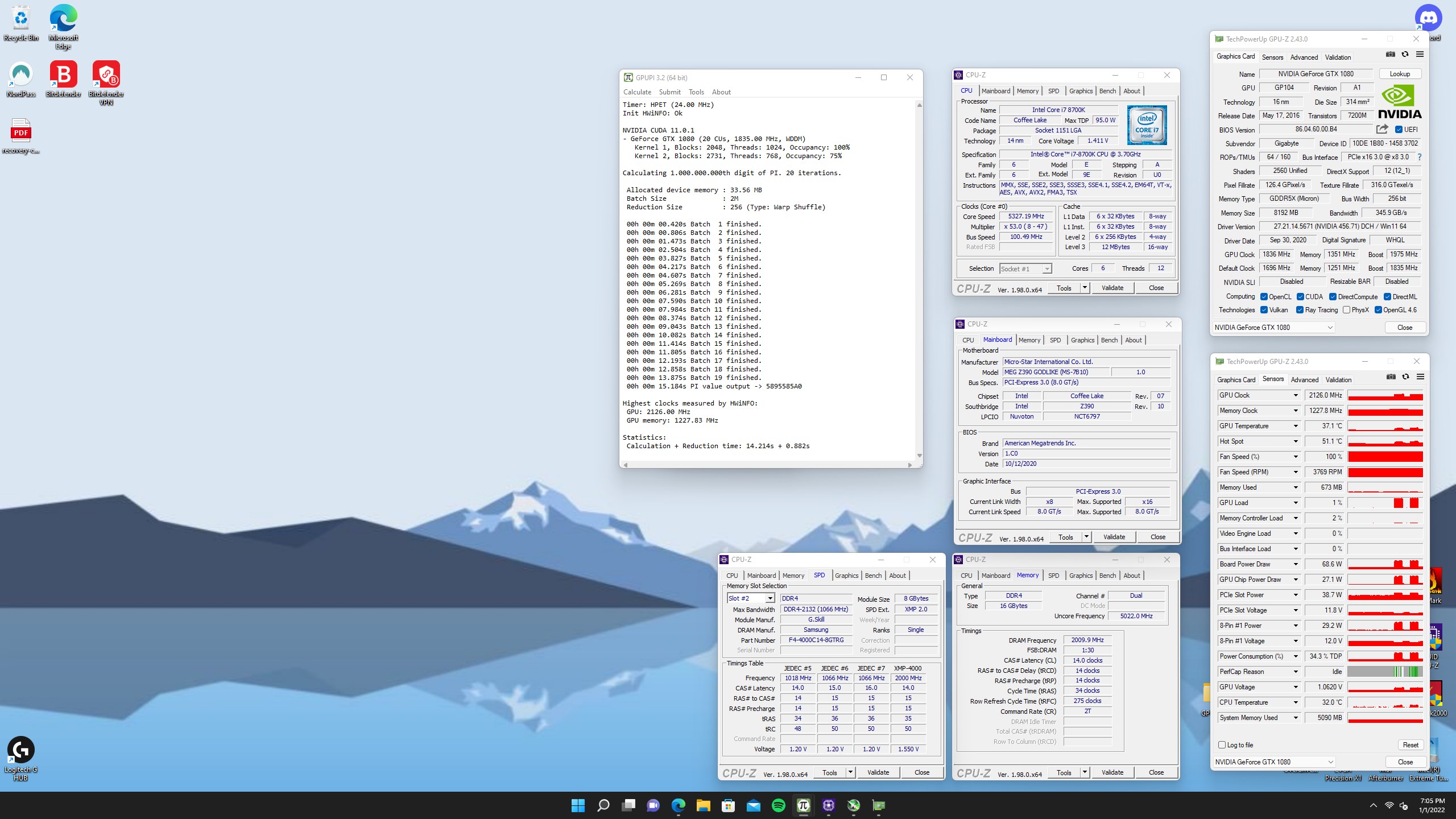Click the Lookup button in GPU-Z
Viewport: 1456px width, 819px height.
(1400, 74)
